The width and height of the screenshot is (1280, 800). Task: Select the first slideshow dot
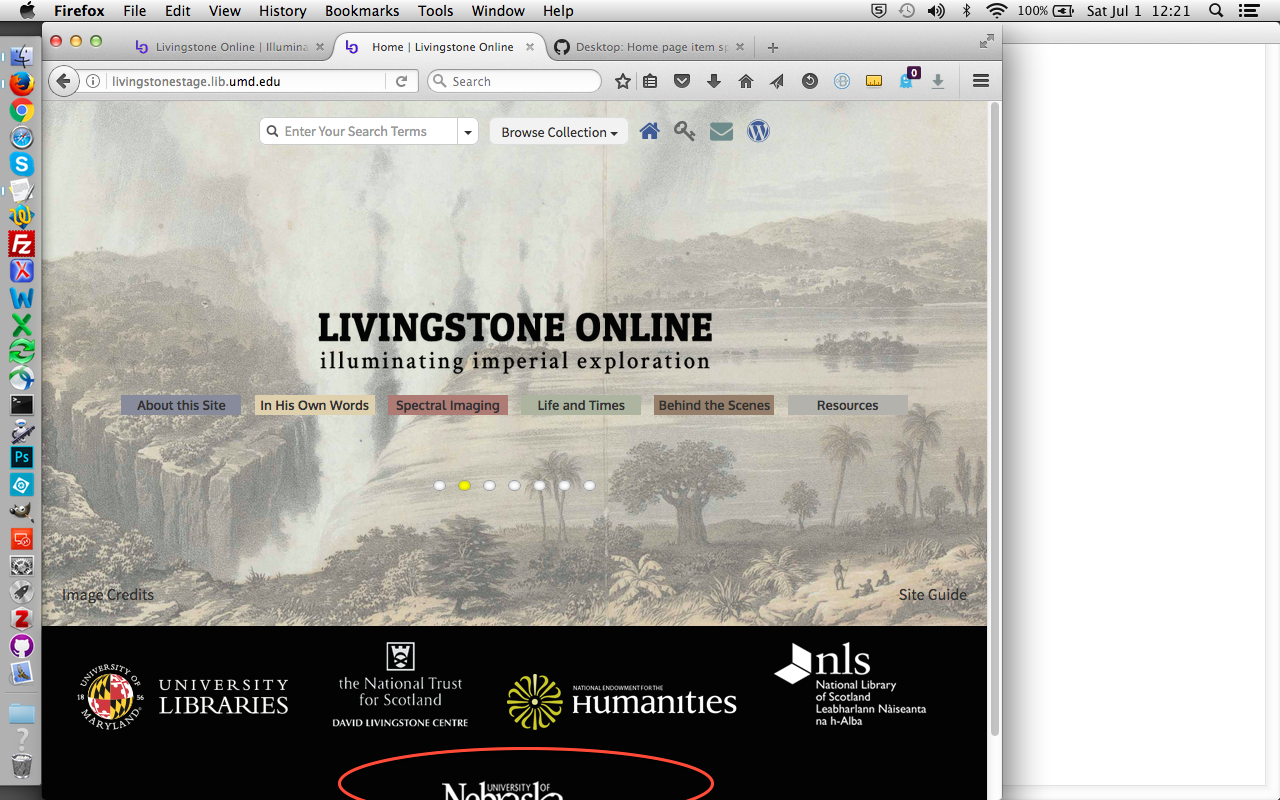439,486
